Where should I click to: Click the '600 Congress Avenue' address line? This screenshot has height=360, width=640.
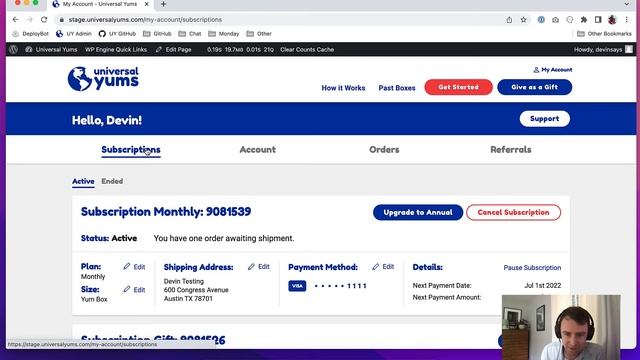196,290
